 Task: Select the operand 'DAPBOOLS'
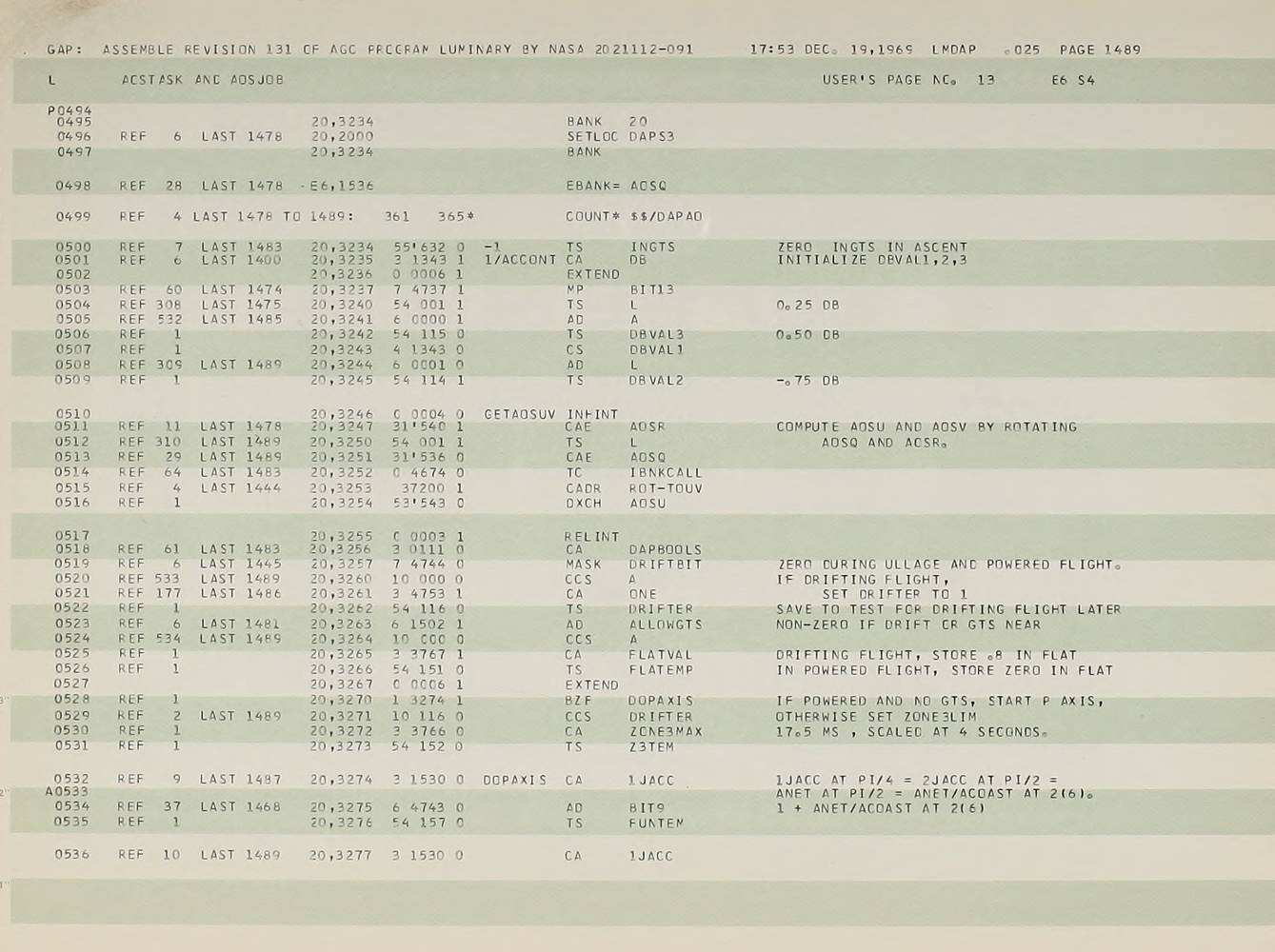point(665,549)
